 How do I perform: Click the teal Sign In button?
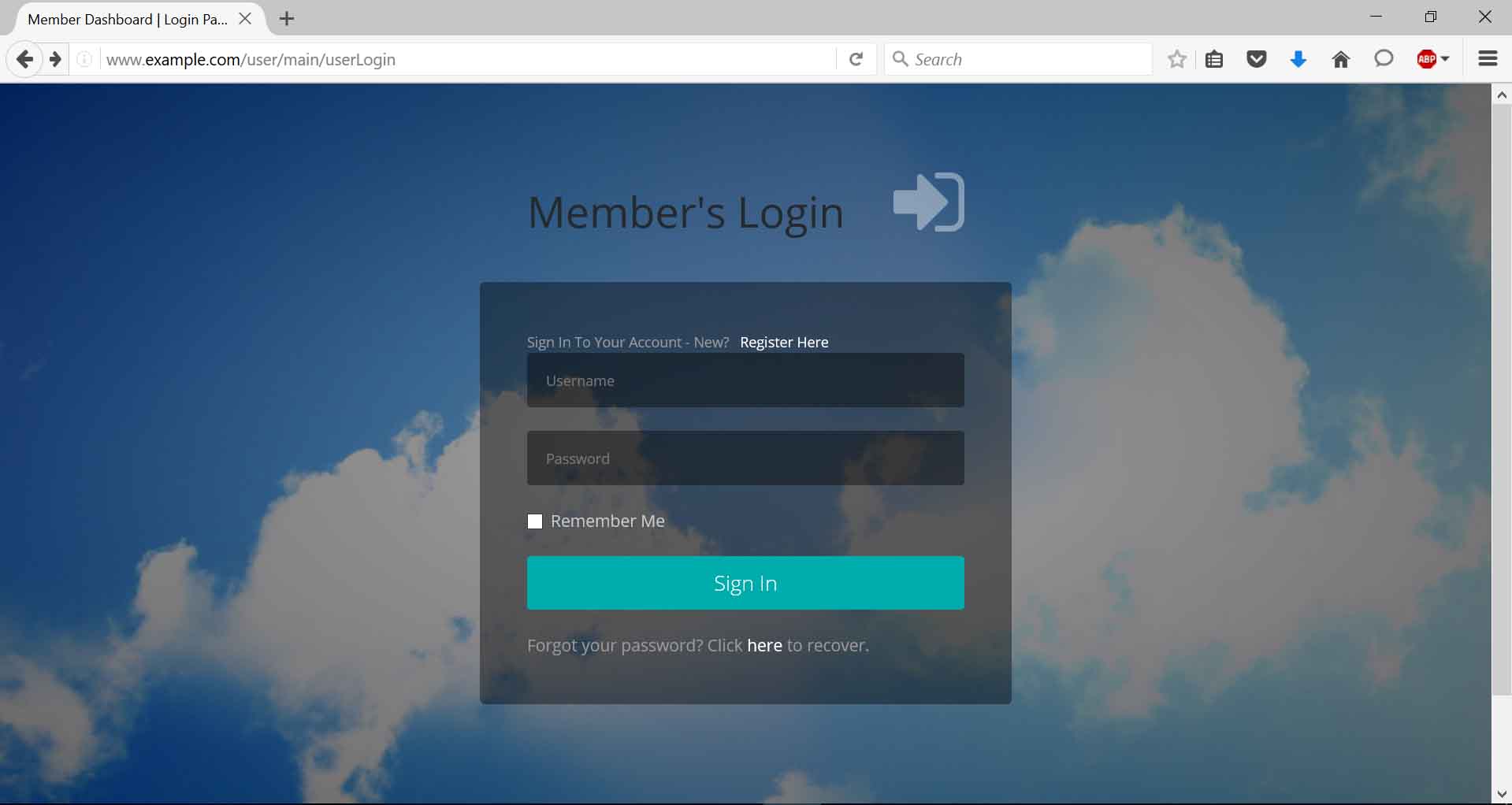[x=745, y=583]
